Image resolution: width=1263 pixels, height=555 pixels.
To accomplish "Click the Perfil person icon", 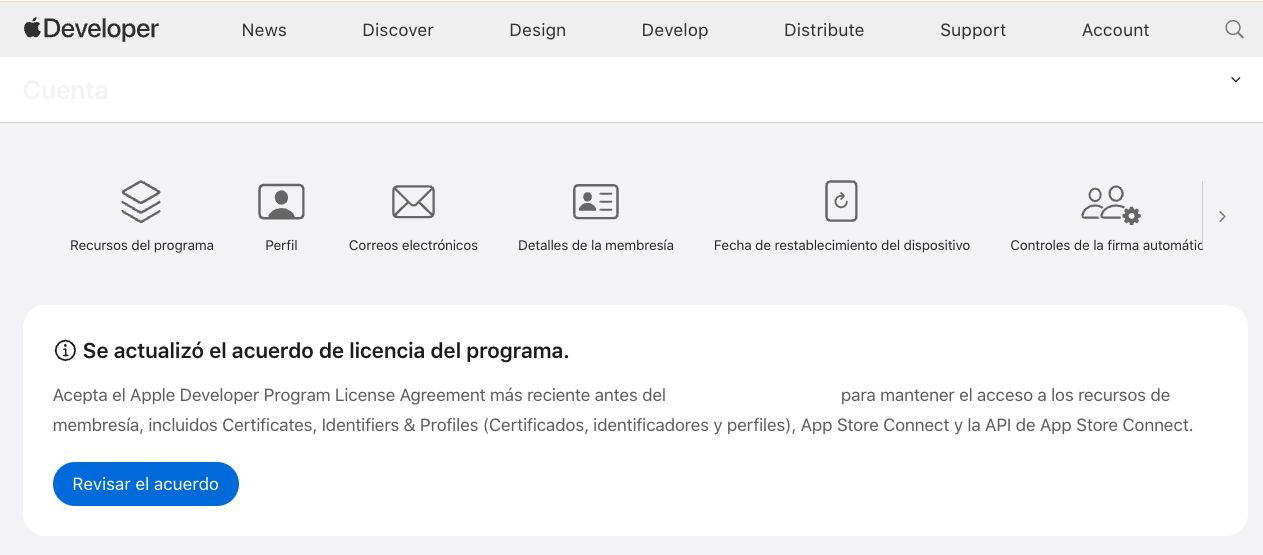I will [281, 202].
